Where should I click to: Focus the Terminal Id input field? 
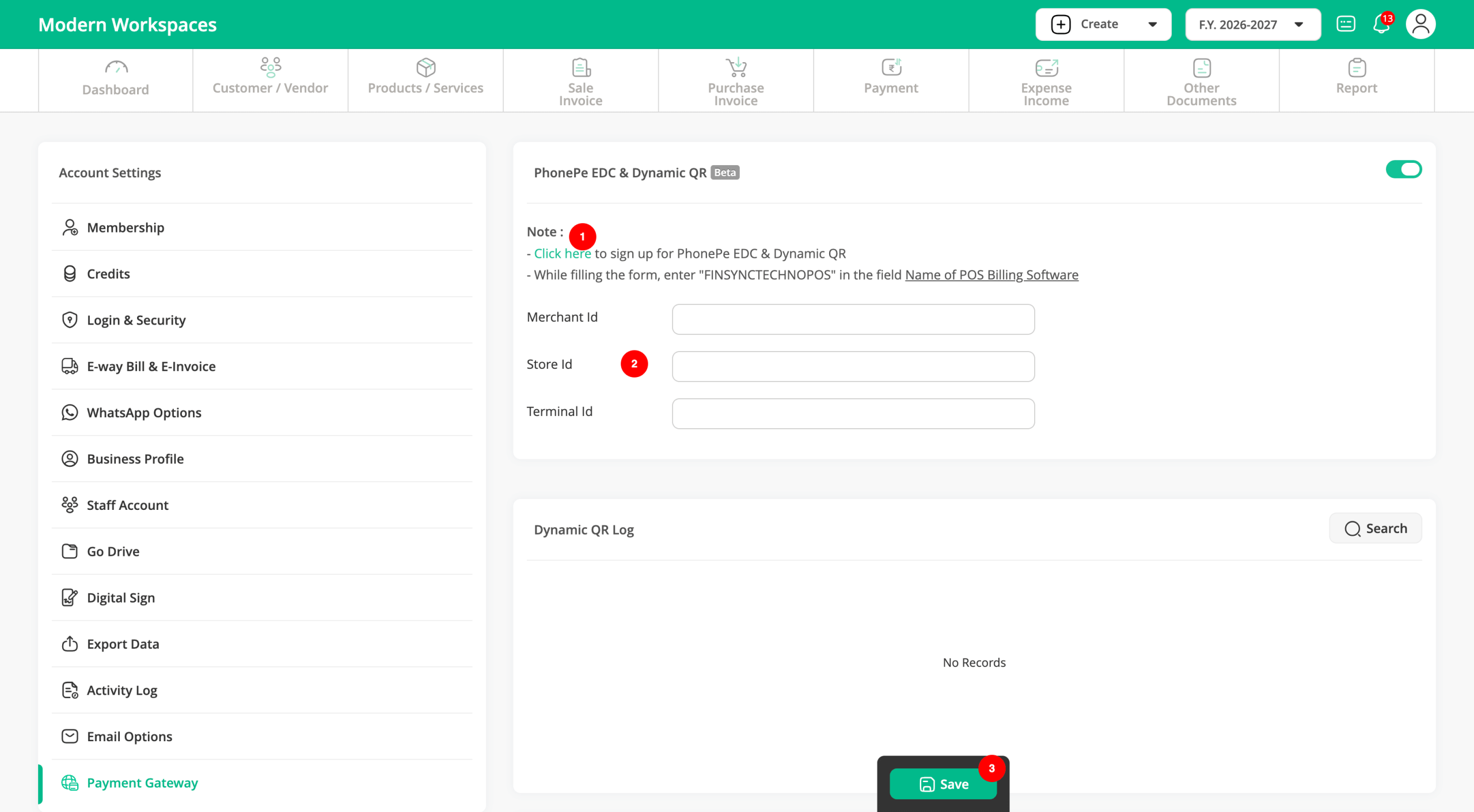click(853, 414)
